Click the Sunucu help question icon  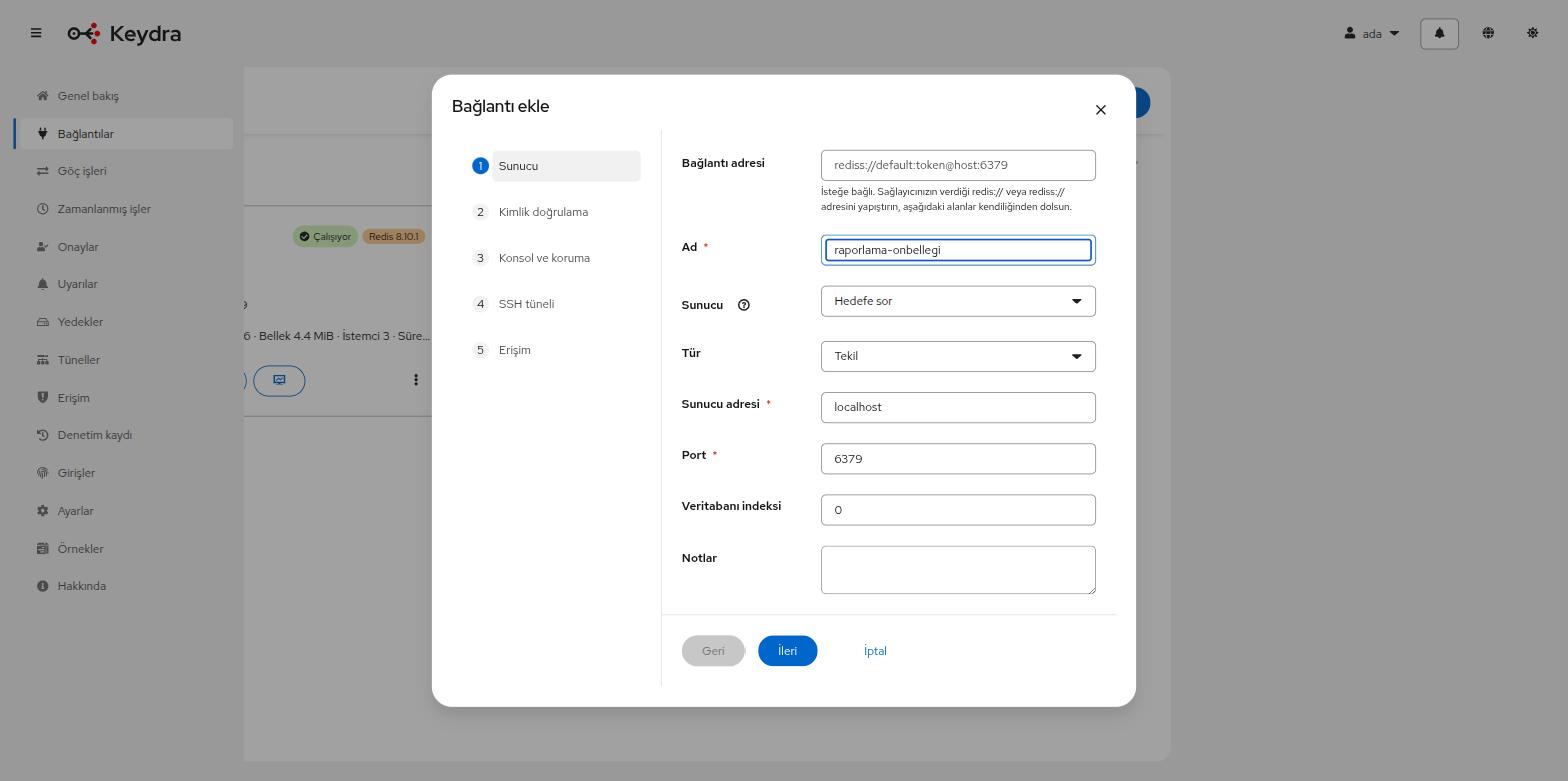(x=744, y=305)
